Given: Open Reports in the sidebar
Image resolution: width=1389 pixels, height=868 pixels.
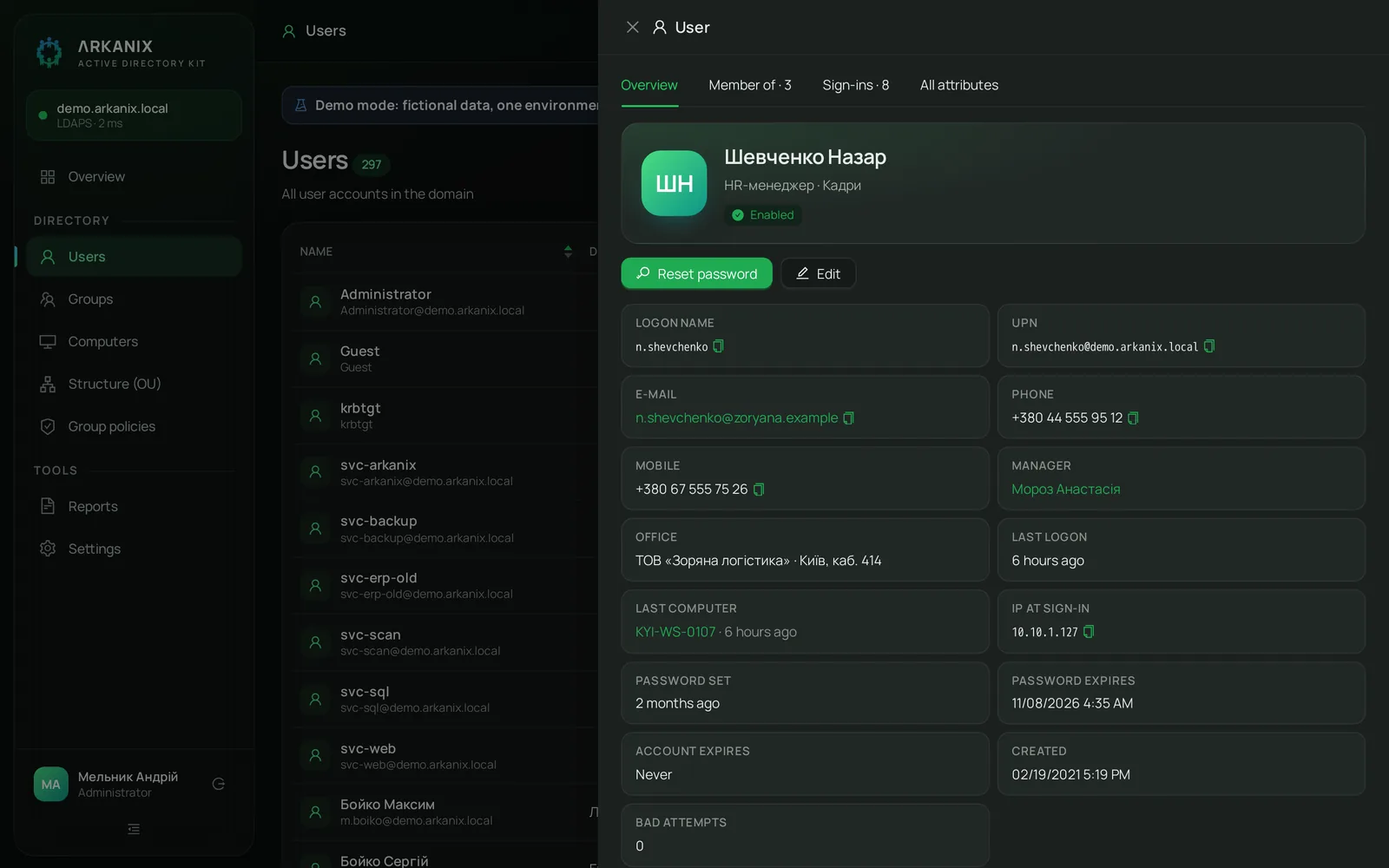Looking at the screenshot, I should tap(134, 506).
